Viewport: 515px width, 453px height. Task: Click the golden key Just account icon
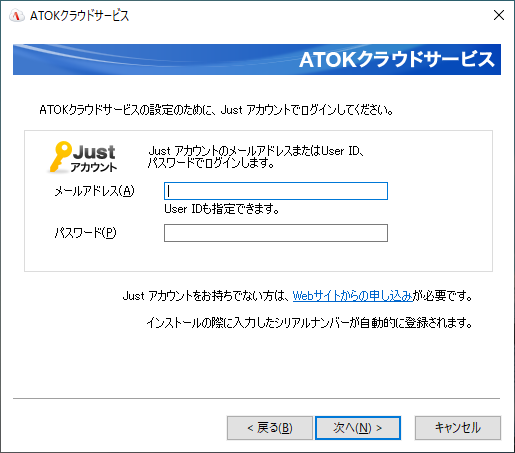click(x=60, y=157)
